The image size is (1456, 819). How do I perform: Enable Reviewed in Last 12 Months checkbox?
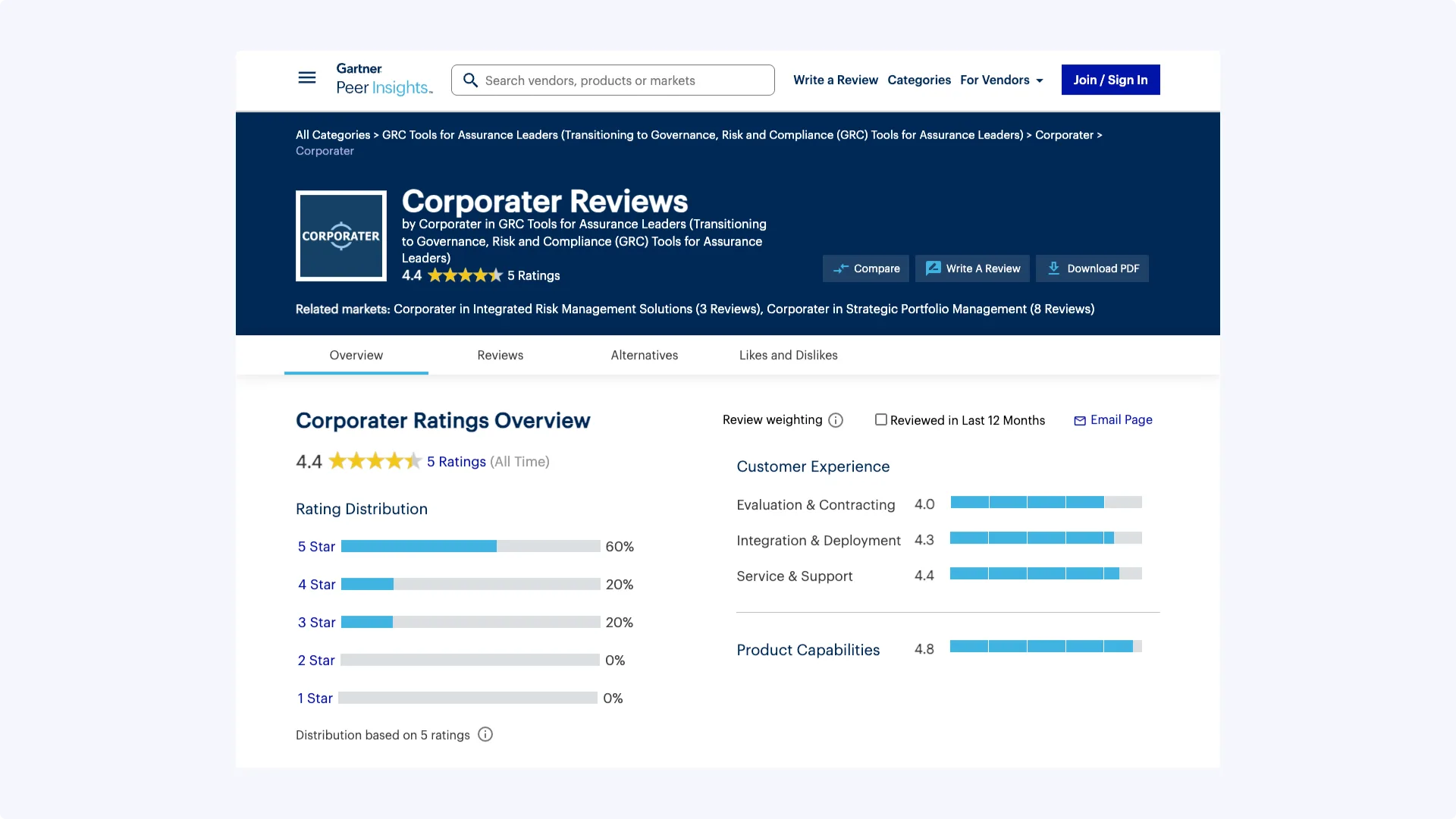880,419
